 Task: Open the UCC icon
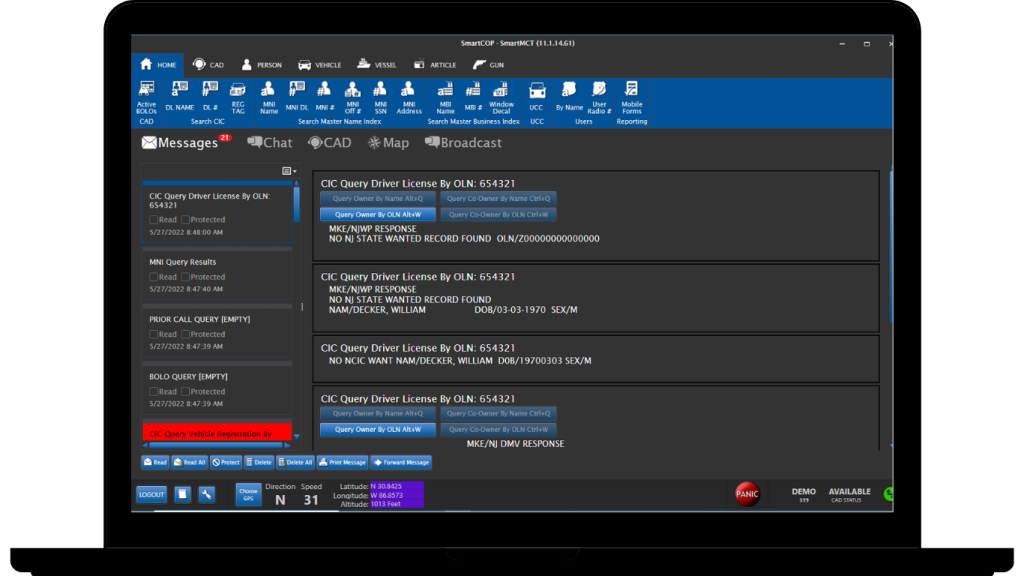click(x=537, y=94)
